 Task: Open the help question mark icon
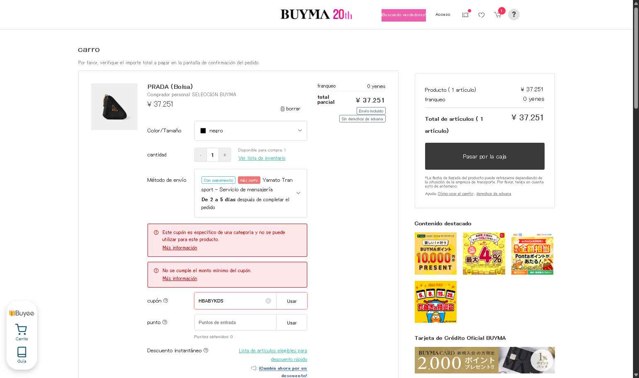513,15
